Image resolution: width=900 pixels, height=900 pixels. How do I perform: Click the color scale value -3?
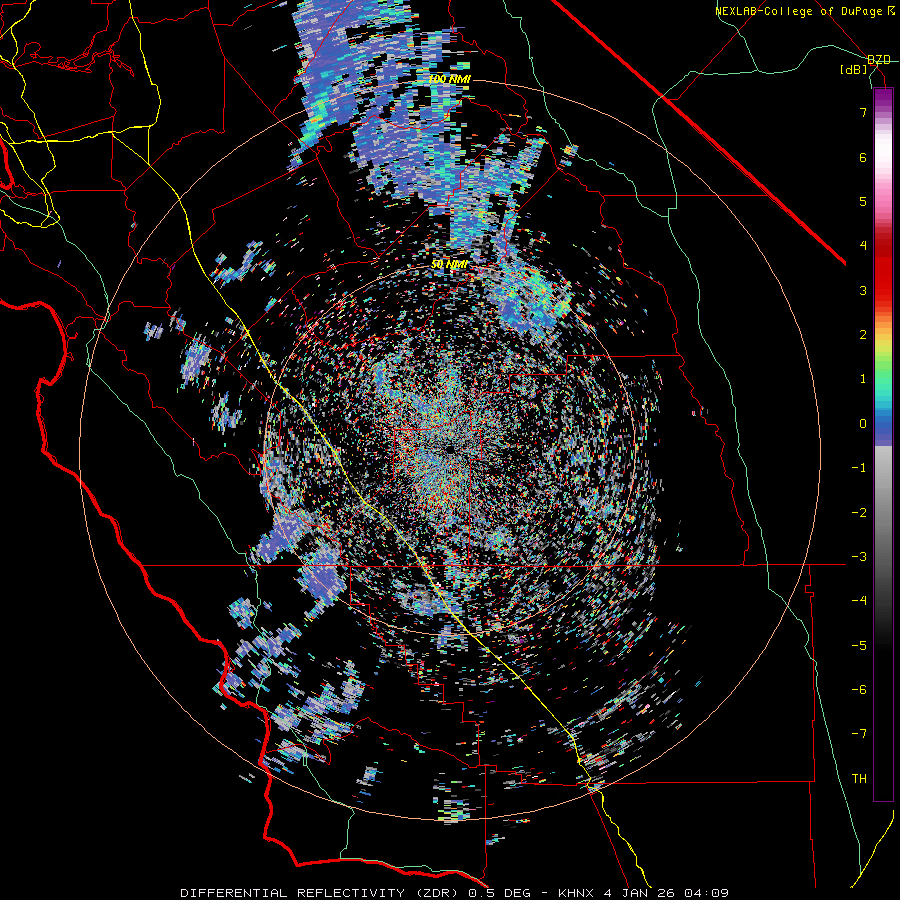pyautogui.click(x=859, y=557)
